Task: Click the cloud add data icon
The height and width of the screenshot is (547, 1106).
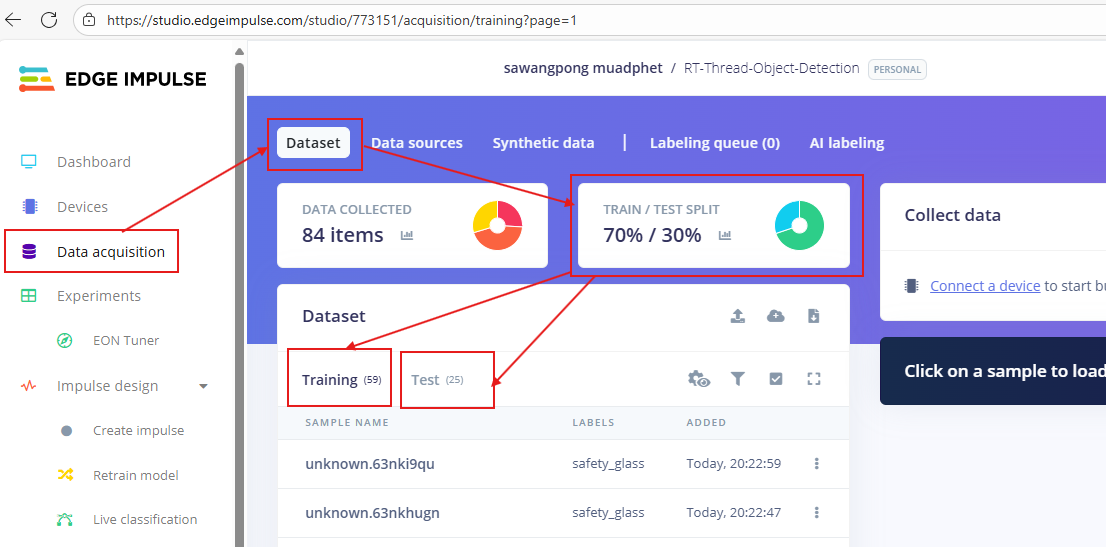Action: (776, 316)
